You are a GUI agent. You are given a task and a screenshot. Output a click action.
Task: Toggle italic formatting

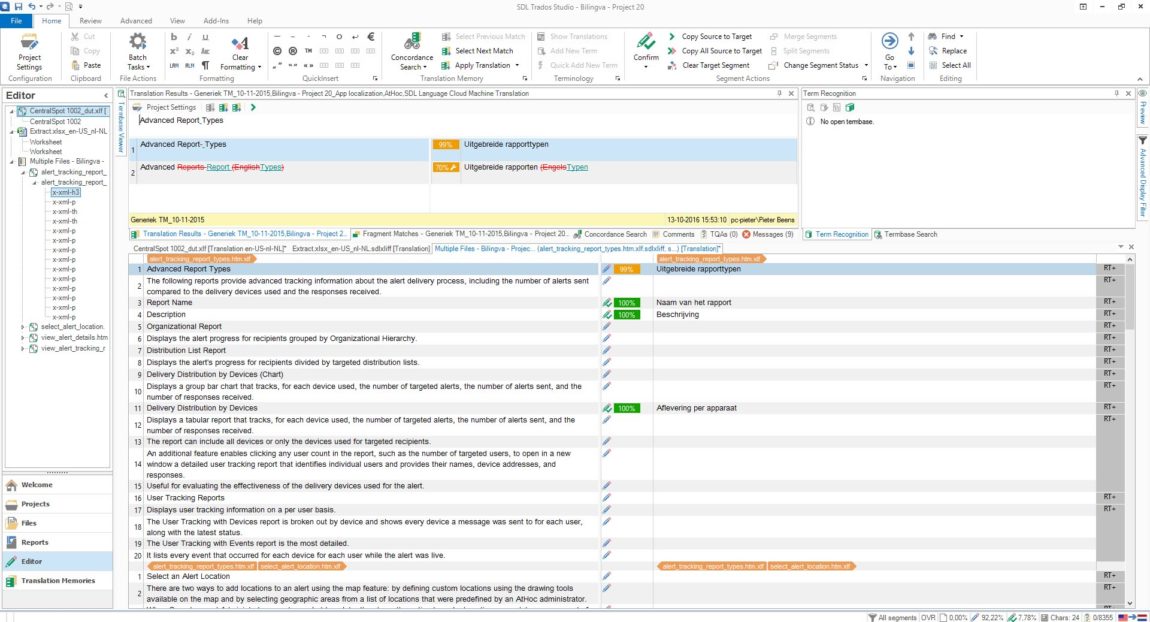(189, 37)
